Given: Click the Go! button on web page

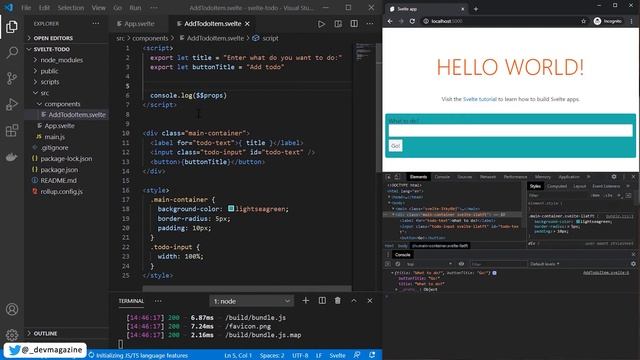Looking at the screenshot, I should pyautogui.click(x=396, y=146).
